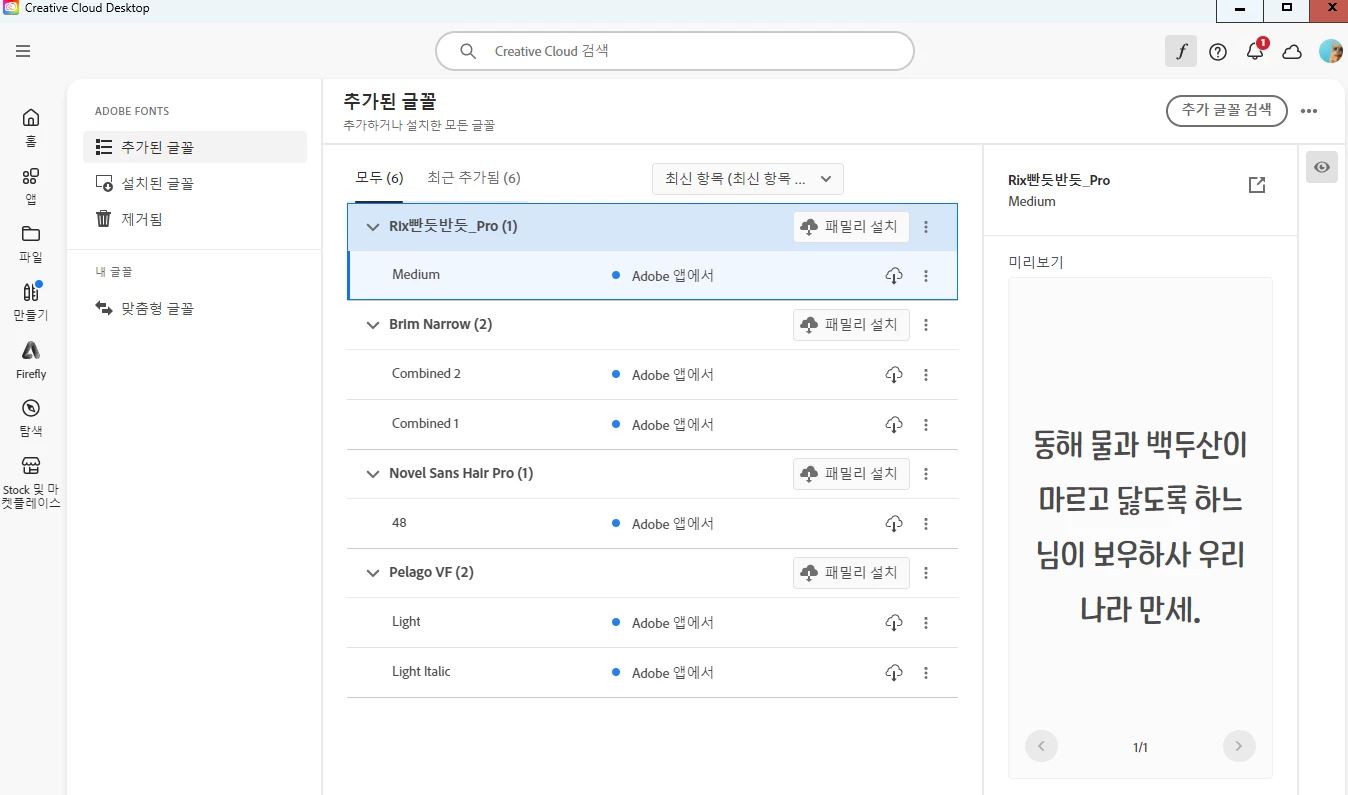Viewport: 1348px width, 795px height.
Task: Download the Combined 1 font
Action: pos(894,424)
